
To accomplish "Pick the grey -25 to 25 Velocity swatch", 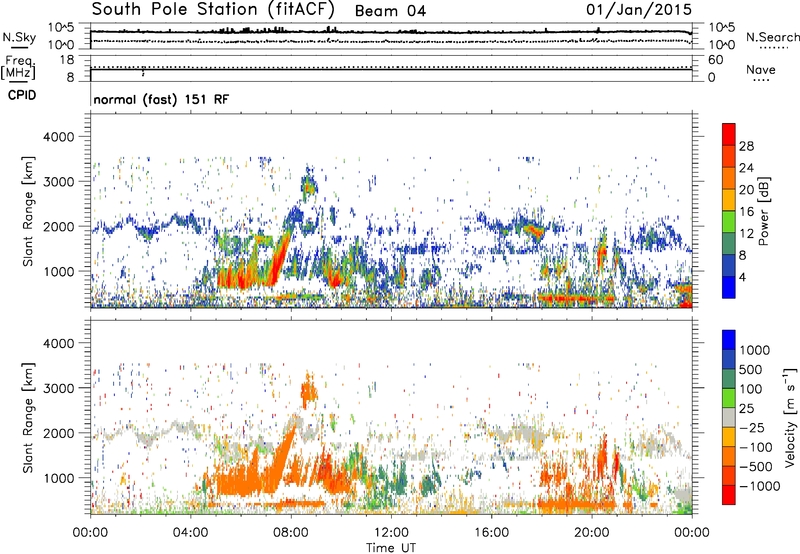I will pyautogui.click(x=729, y=417).
